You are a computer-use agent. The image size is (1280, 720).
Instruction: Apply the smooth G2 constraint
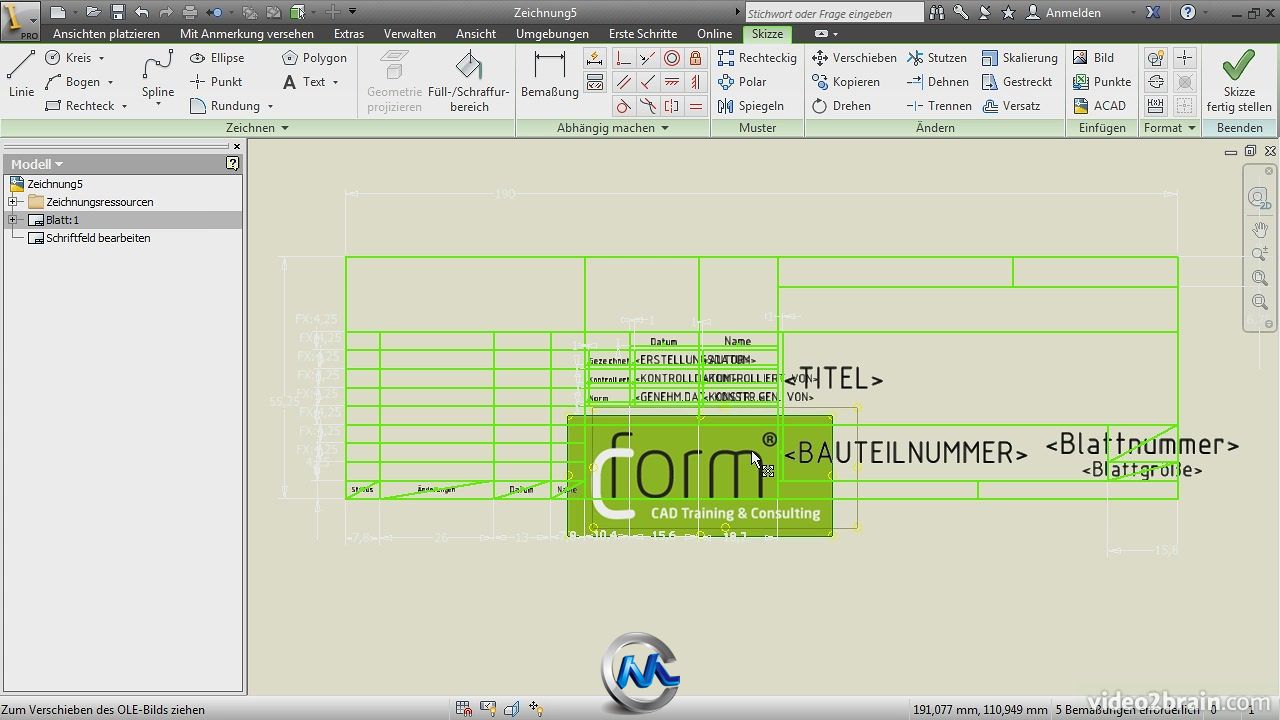tap(648, 106)
